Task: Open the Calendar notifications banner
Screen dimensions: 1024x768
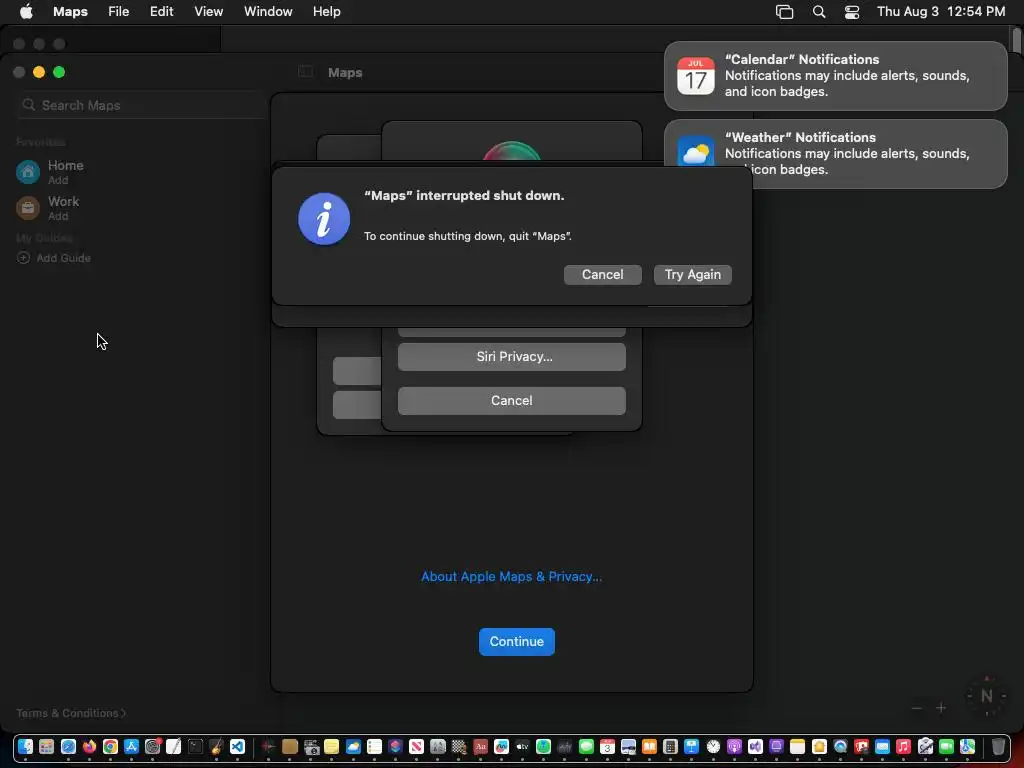Action: tap(835, 76)
